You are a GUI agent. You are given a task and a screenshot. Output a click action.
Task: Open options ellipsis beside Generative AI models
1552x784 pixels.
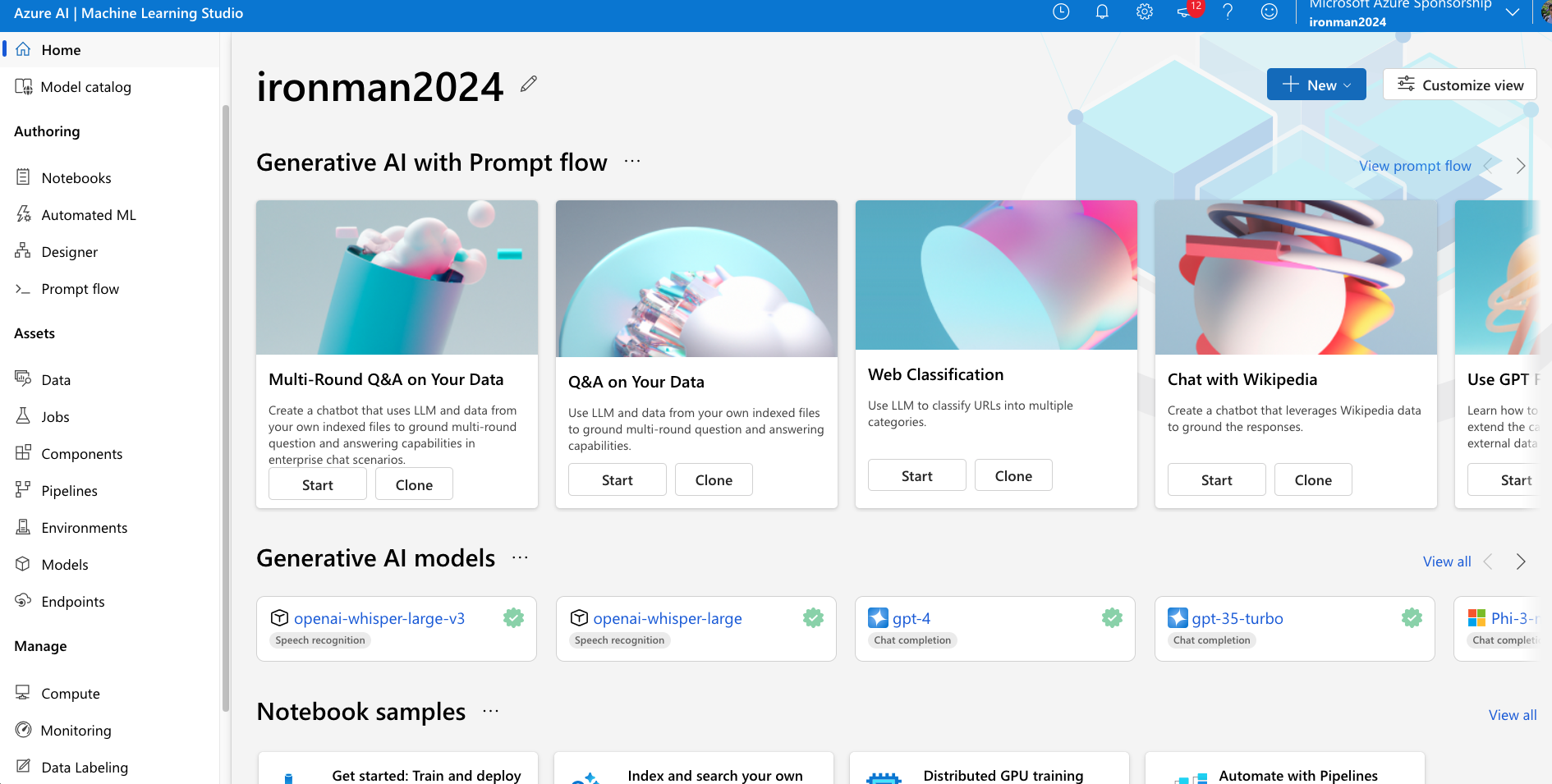[x=520, y=557]
